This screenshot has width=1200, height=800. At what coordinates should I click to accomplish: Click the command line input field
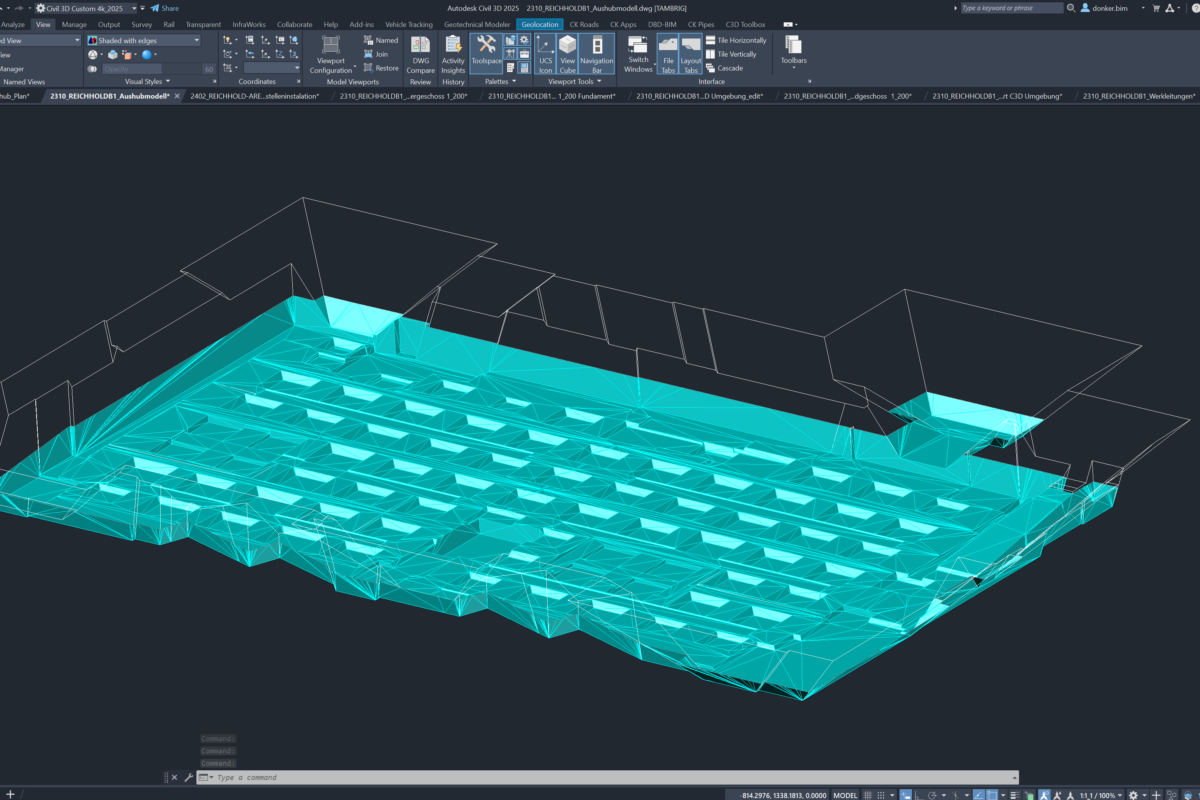coord(600,777)
